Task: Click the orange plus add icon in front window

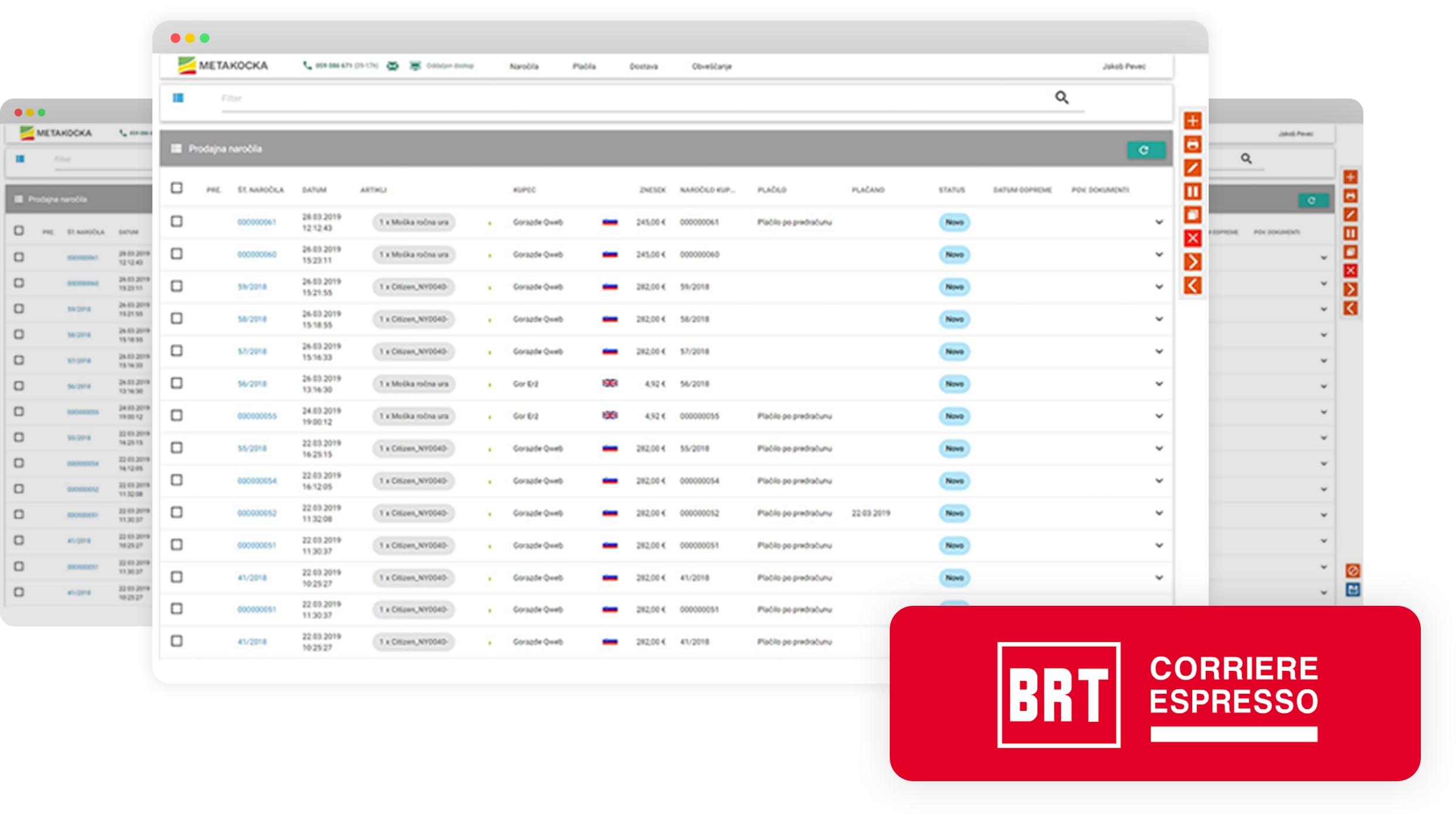Action: 1192,121
